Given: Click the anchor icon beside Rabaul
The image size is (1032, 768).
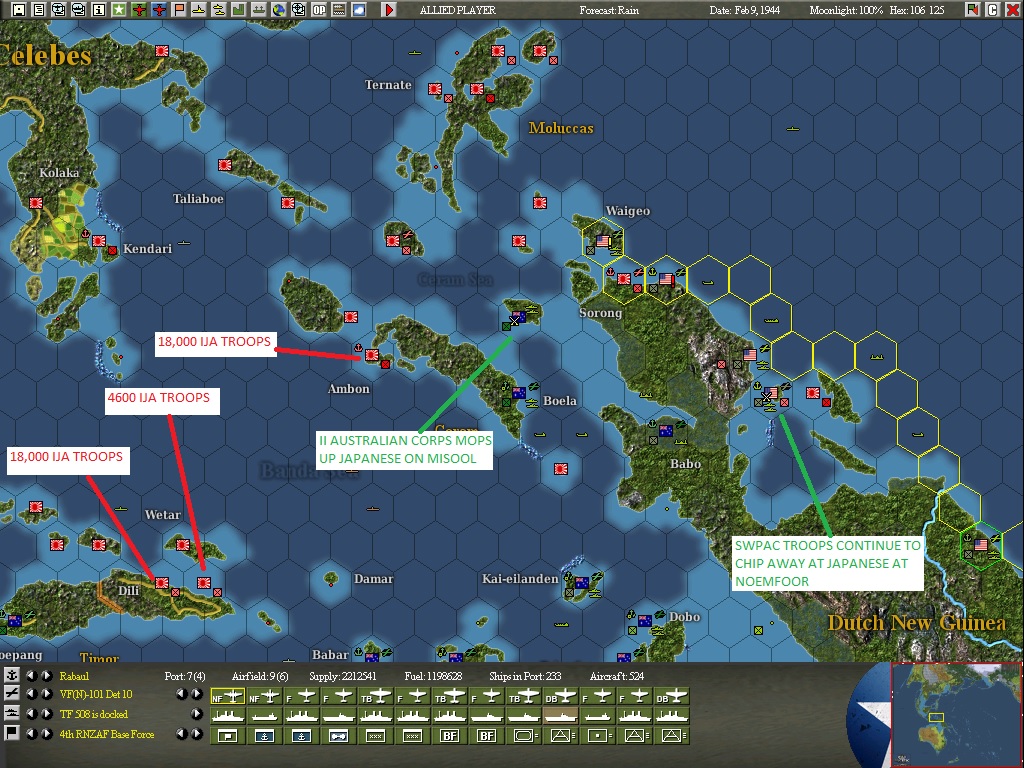Looking at the screenshot, I should tap(11, 675).
